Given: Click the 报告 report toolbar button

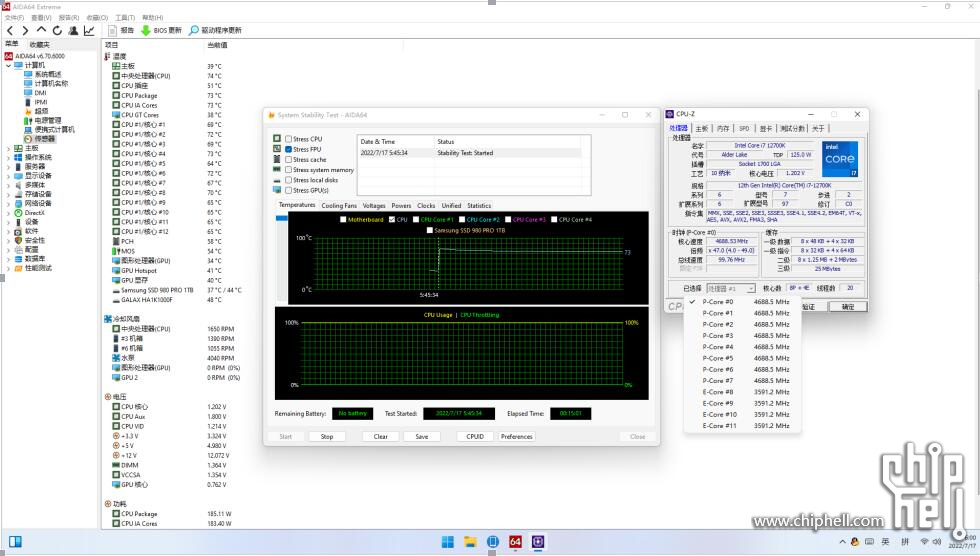Looking at the screenshot, I should click(121, 30).
